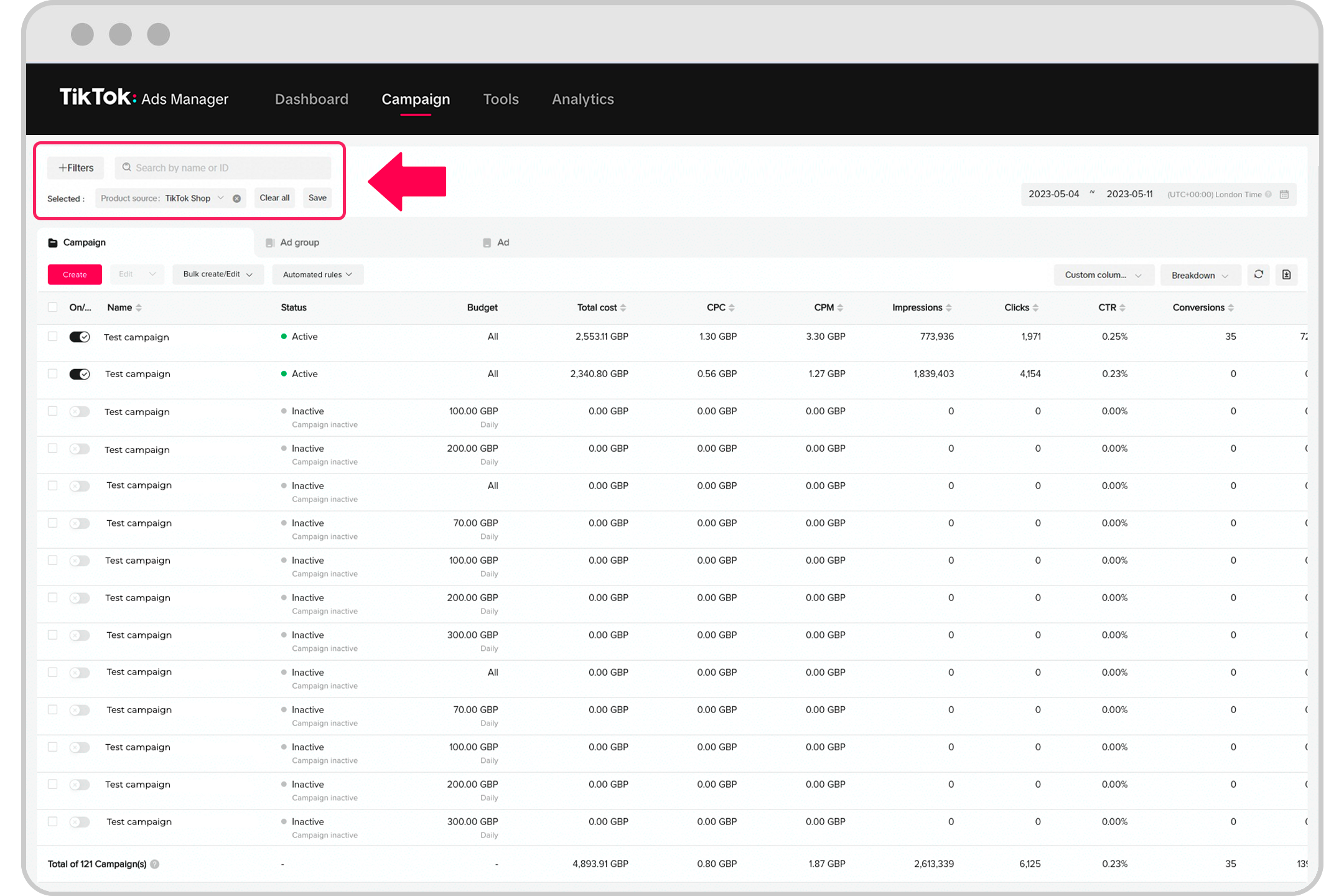Viewport: 1344px width, 896px height.
Task: Sort by Name column arrows
Action: point(139,307)
